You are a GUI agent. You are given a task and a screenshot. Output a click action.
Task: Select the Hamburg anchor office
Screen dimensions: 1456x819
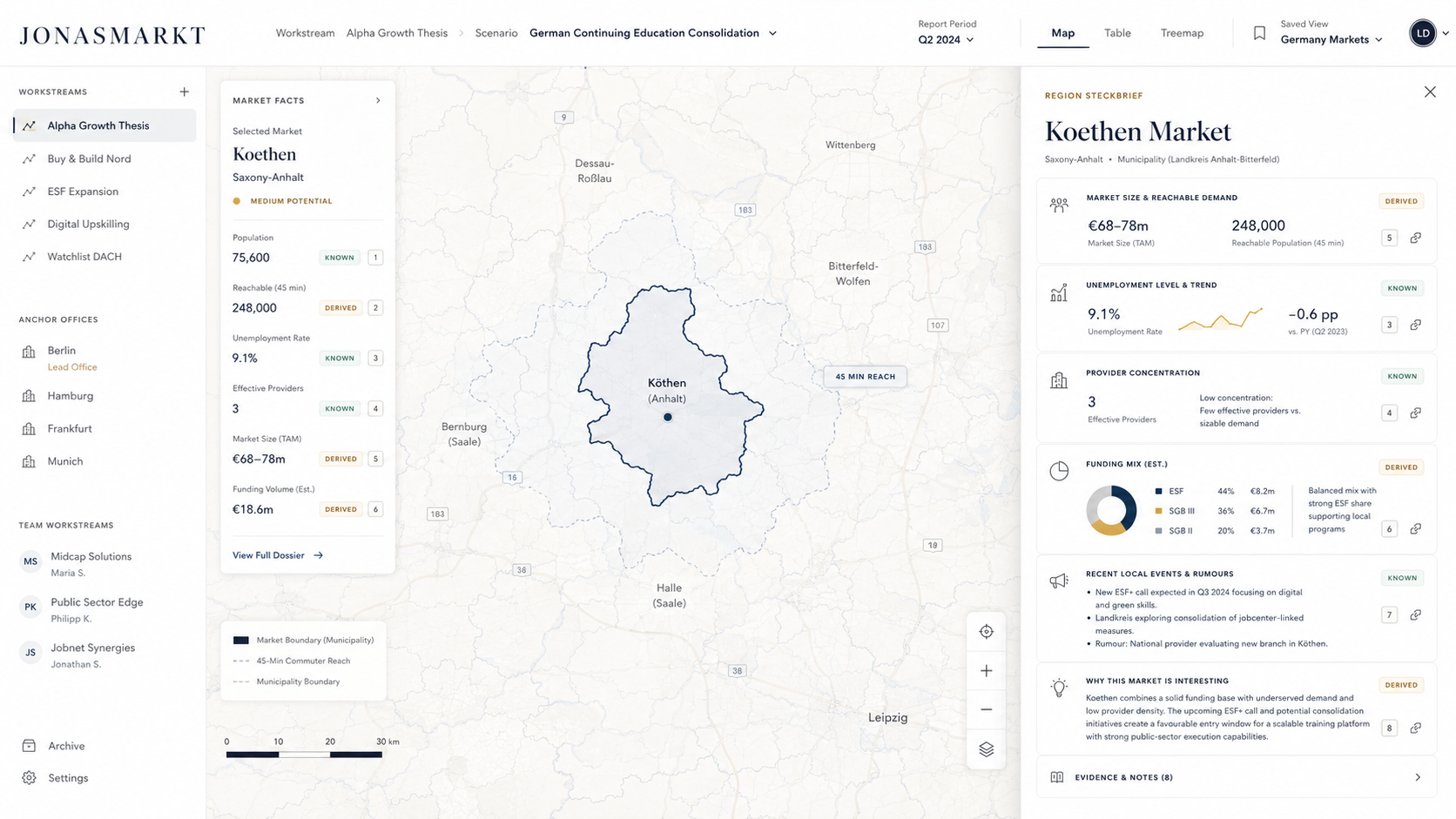70,396
